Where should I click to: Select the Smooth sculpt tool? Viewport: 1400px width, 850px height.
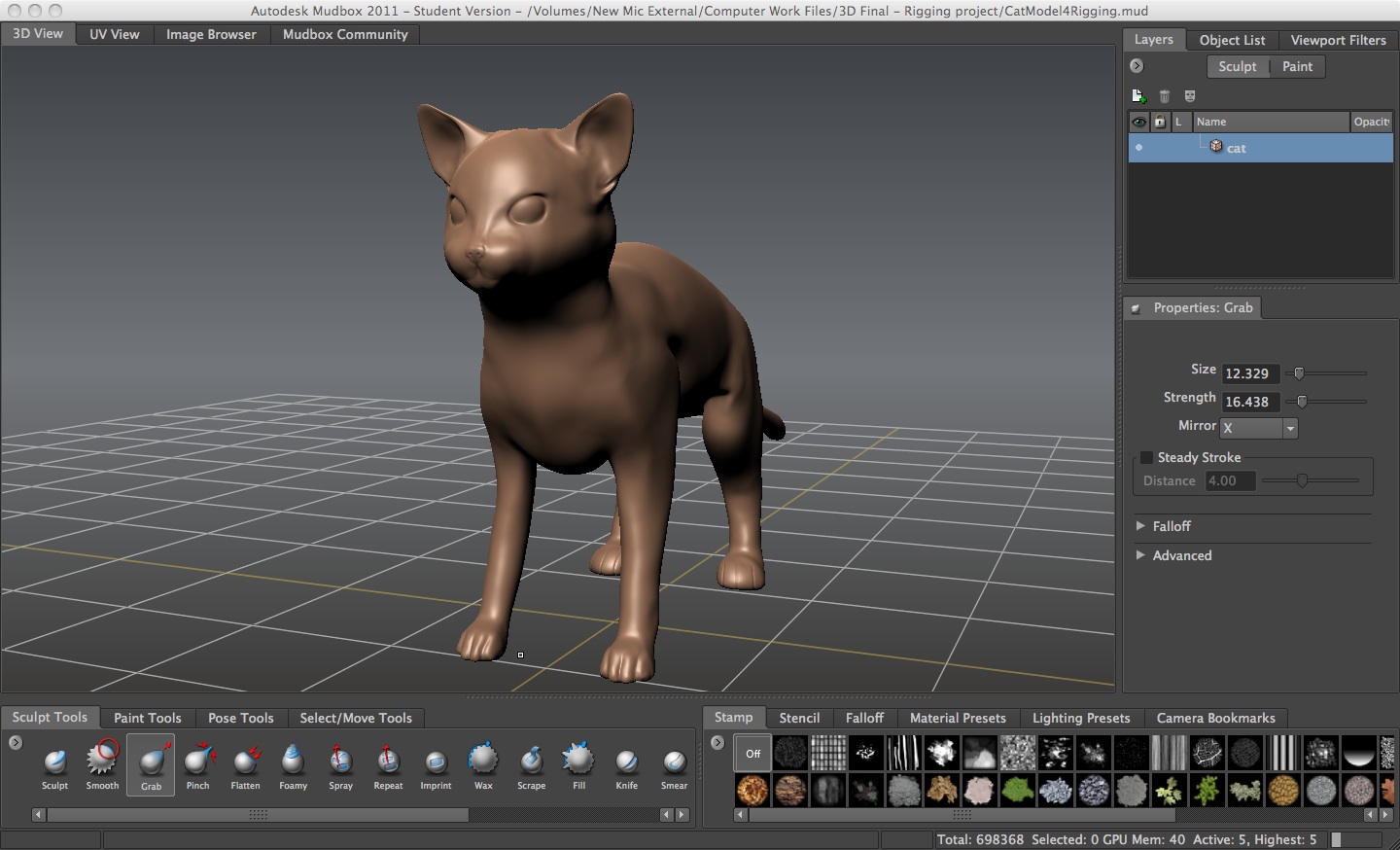tap(101, 764)
